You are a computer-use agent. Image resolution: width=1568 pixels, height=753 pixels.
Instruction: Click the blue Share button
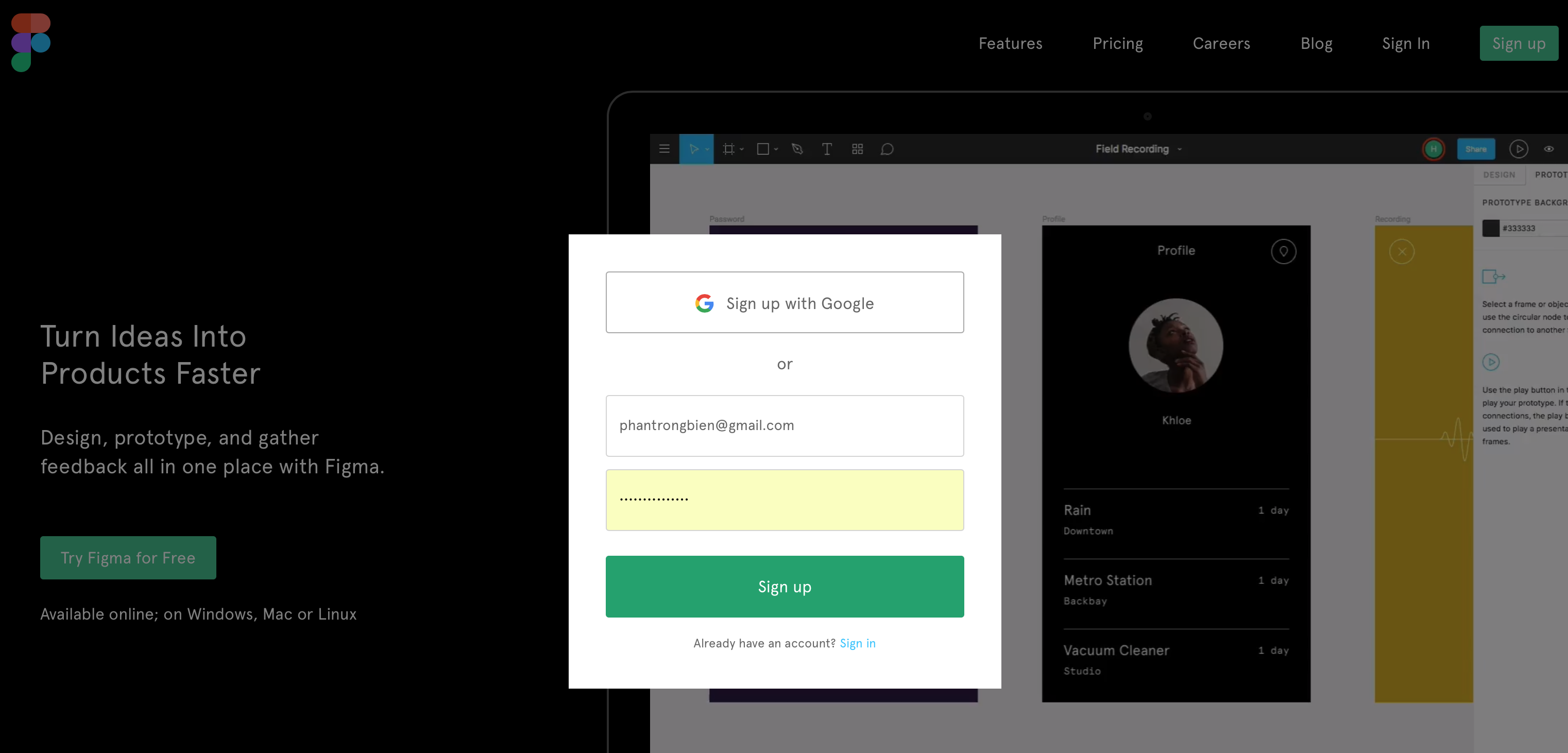point(1475,148)
